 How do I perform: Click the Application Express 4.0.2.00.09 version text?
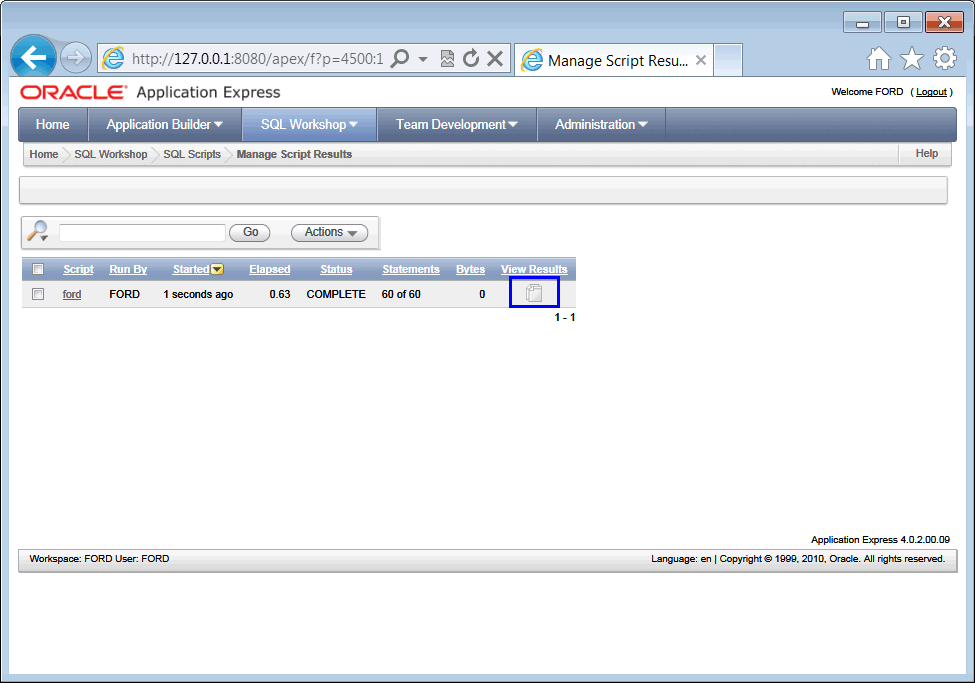[880, 539]
